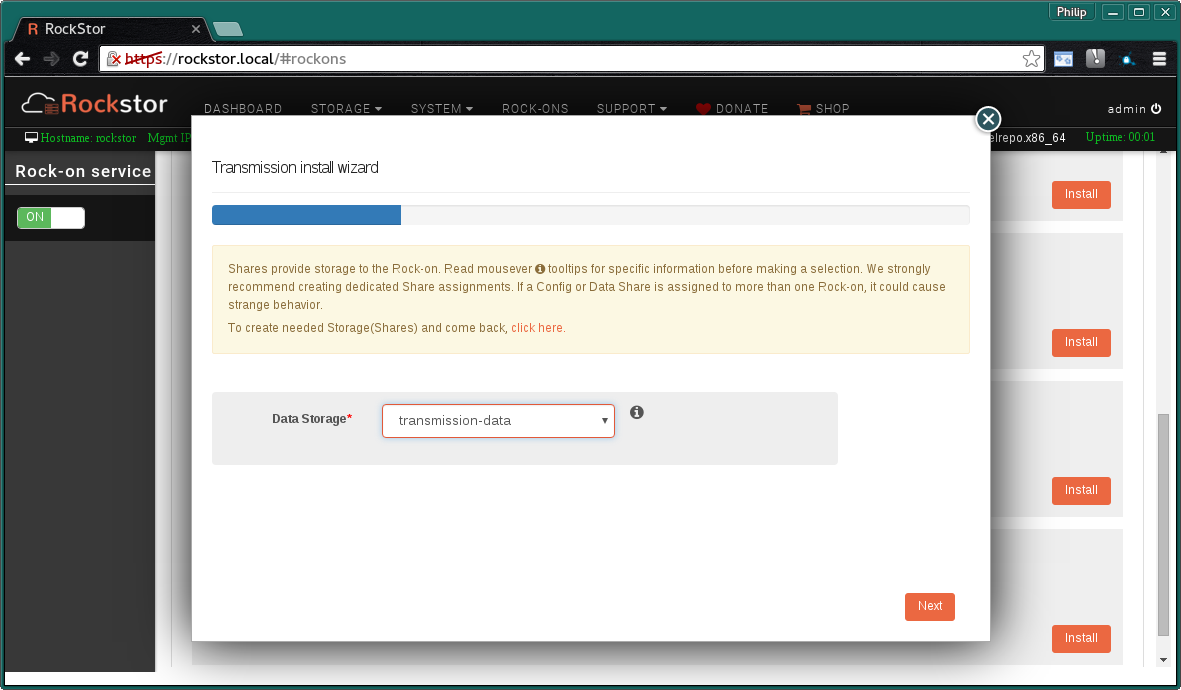Click the monitor icon beside Hostname
This screenshot has height=690, width=1181.
pyautogui.click(x=31, y=138)
